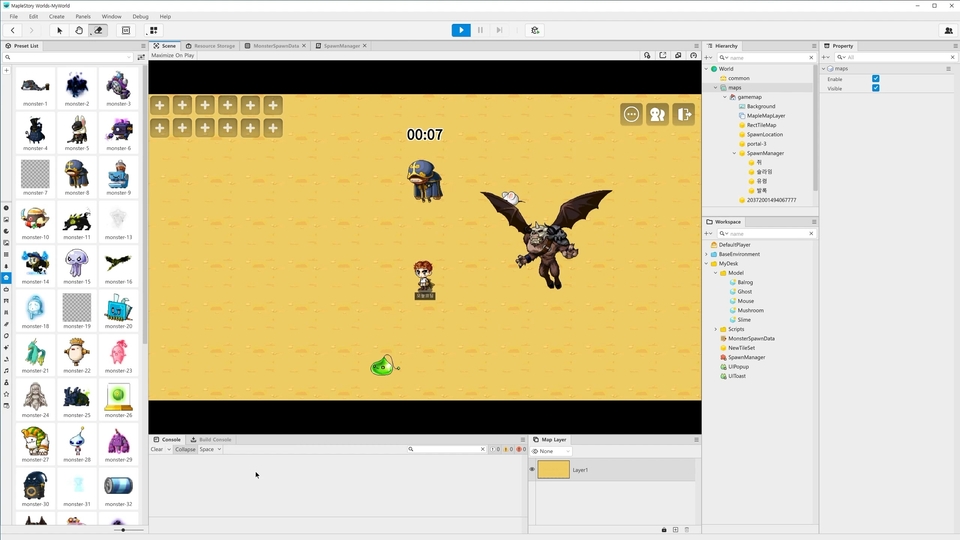Open the Debug menu

[140, 17]
